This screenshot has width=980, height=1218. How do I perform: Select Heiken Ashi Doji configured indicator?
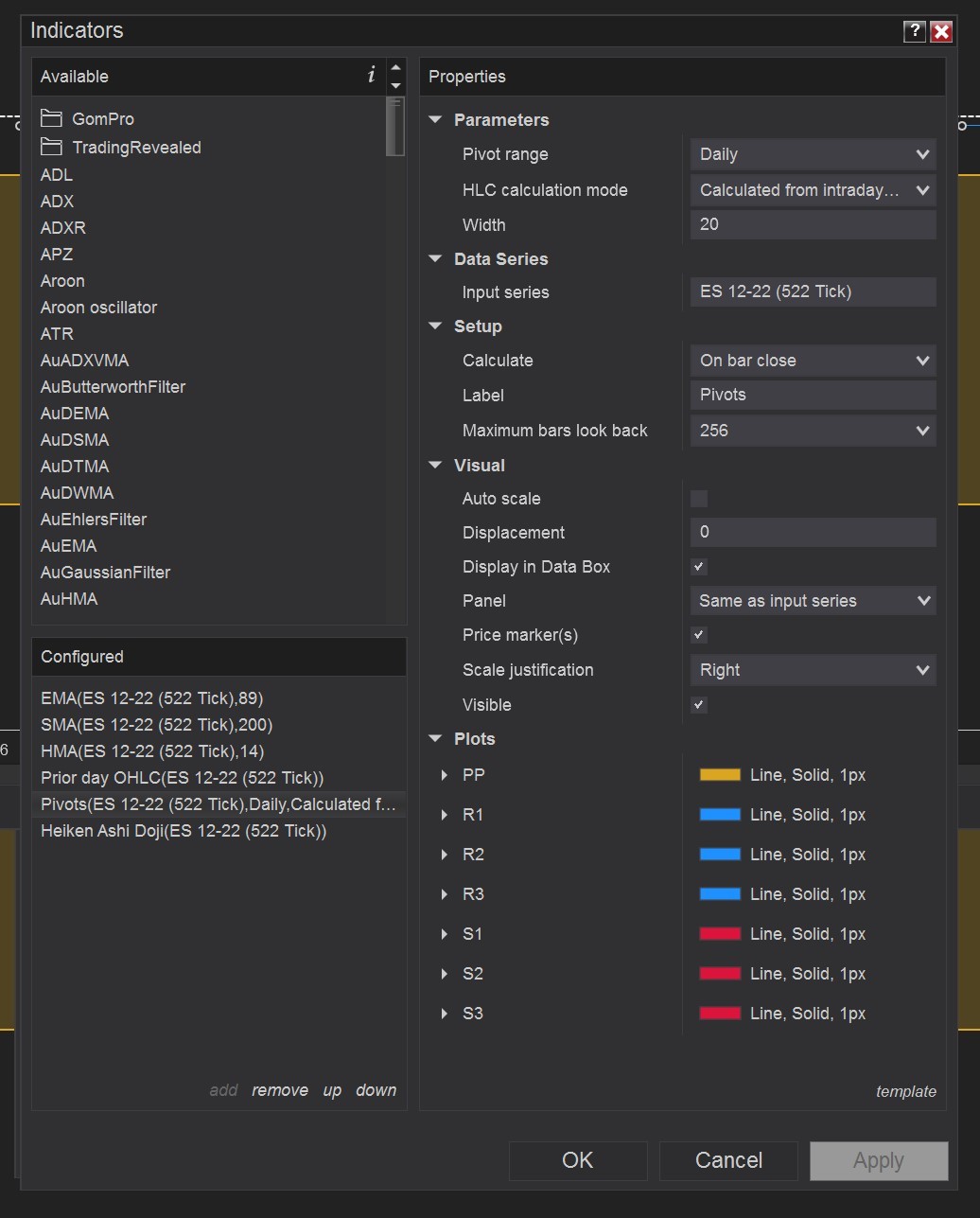click(184, 831)
